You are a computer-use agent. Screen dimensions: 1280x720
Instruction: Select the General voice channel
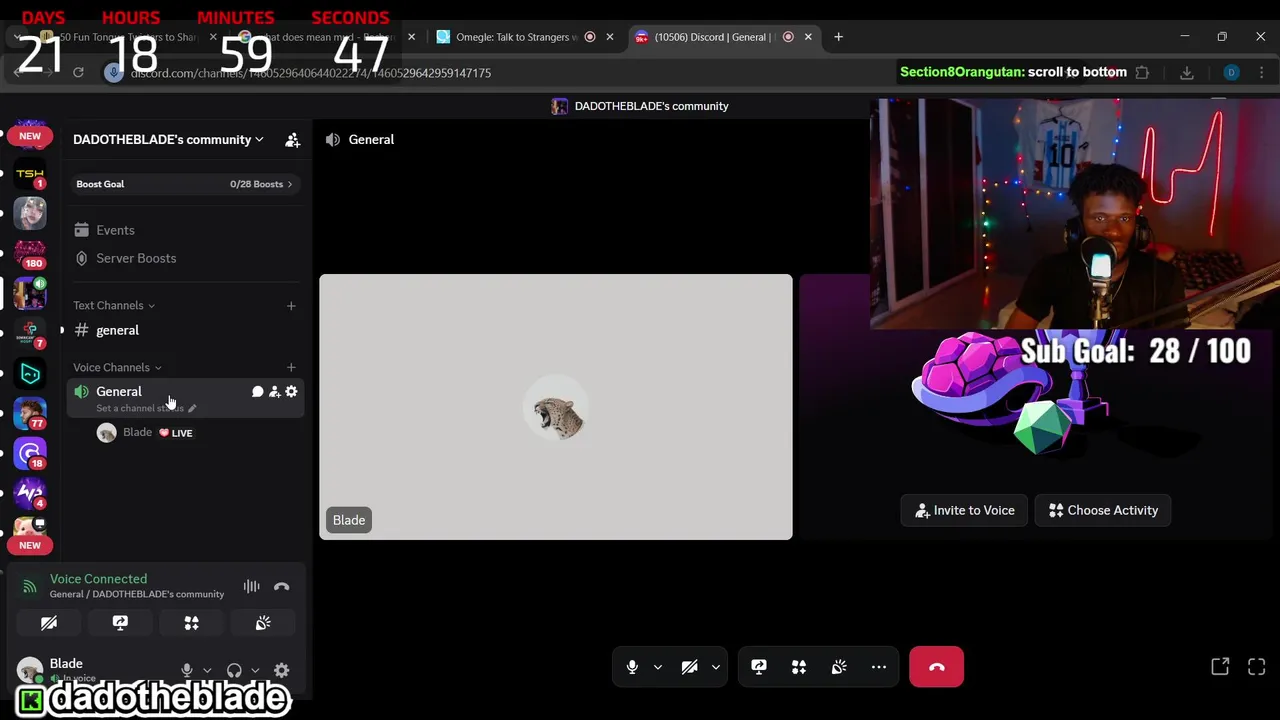(119, 392)
